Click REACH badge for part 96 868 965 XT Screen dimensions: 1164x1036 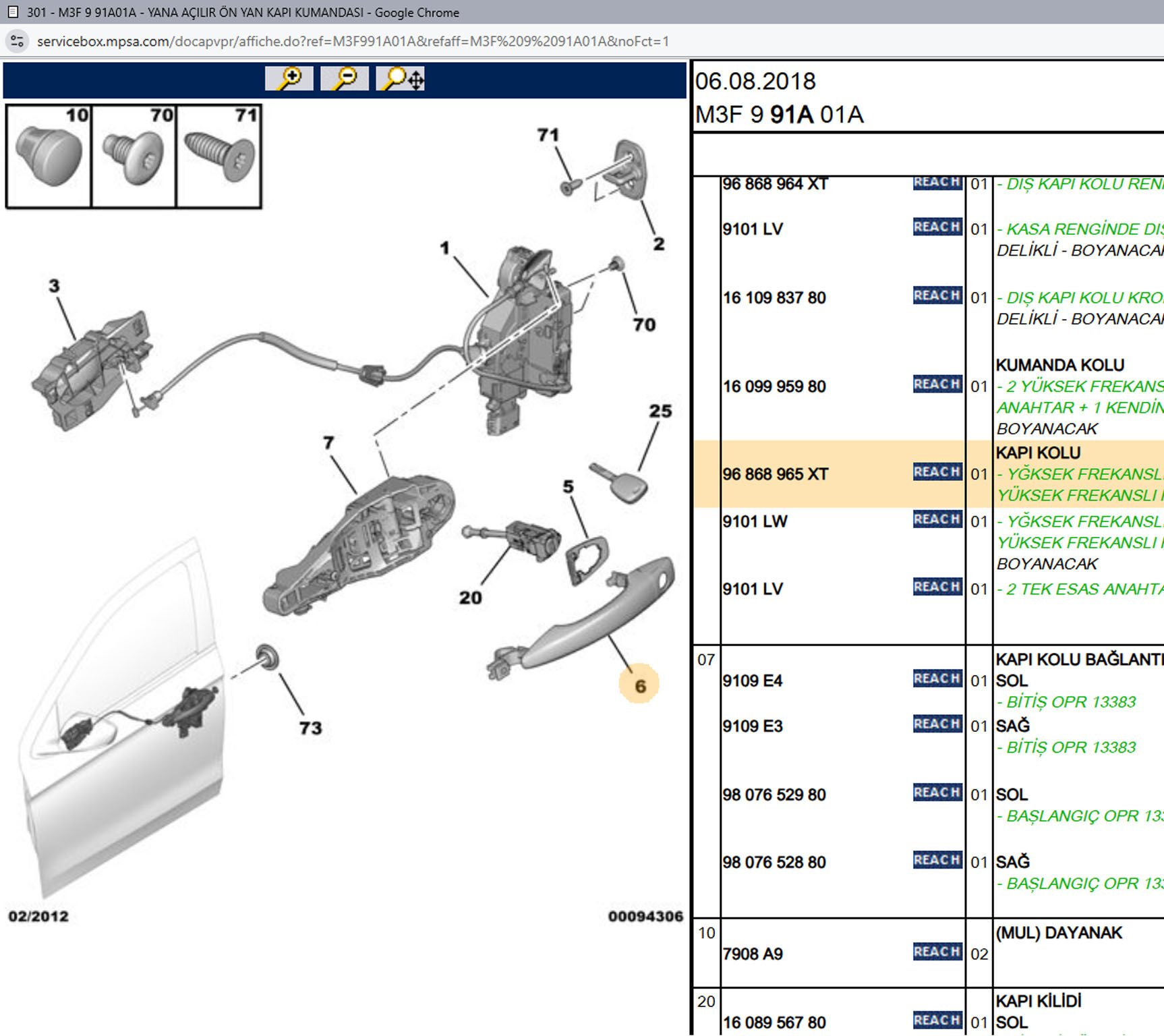937,472
